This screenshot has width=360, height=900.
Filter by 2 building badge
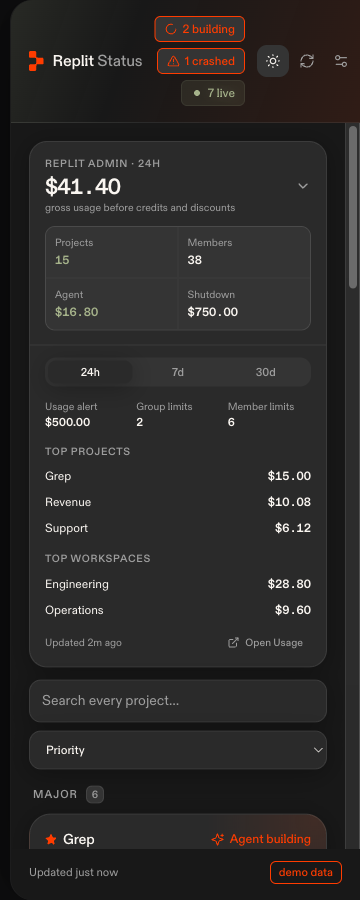(200, 29)
